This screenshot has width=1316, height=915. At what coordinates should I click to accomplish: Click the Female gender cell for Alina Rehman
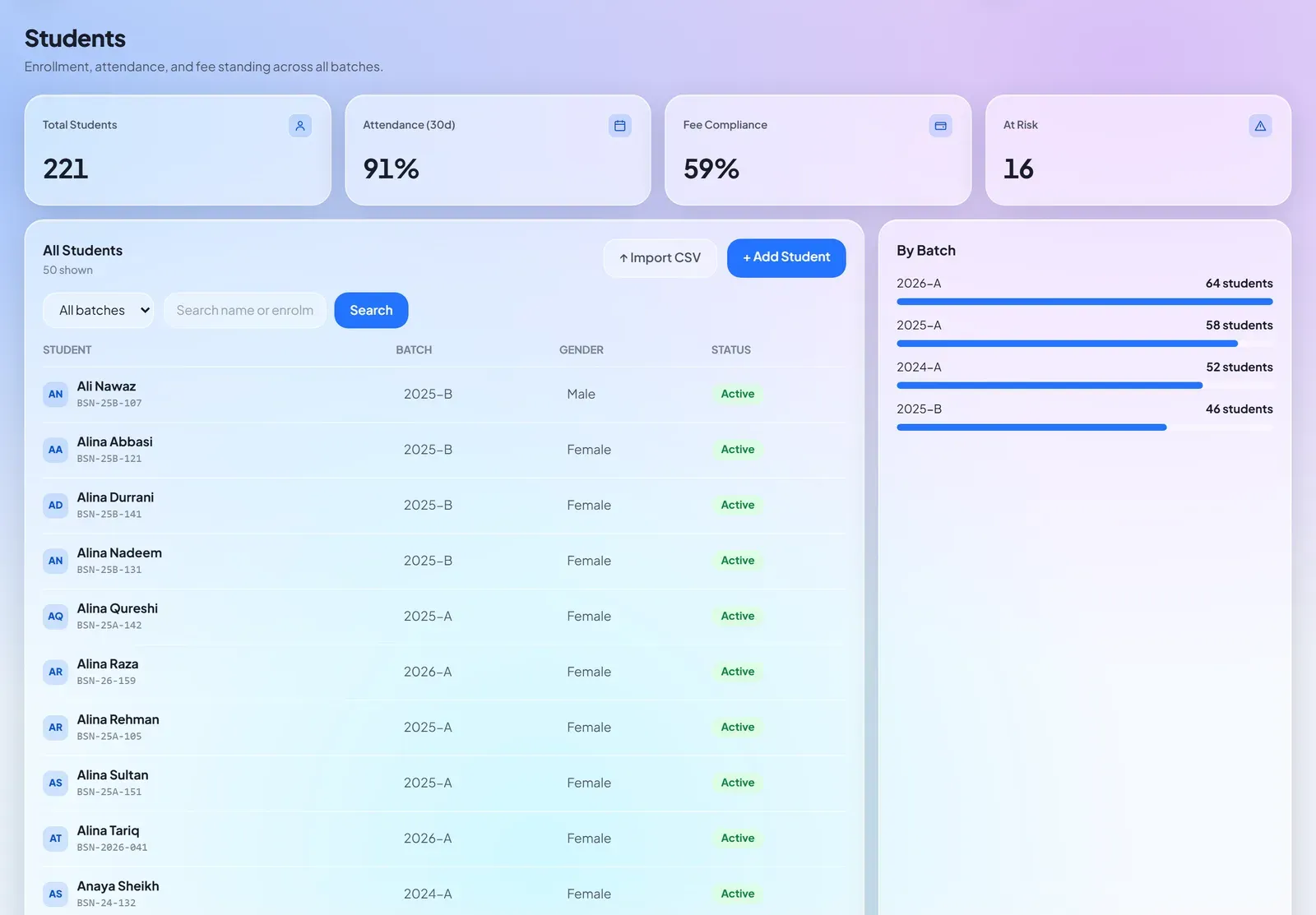[589, 728]
